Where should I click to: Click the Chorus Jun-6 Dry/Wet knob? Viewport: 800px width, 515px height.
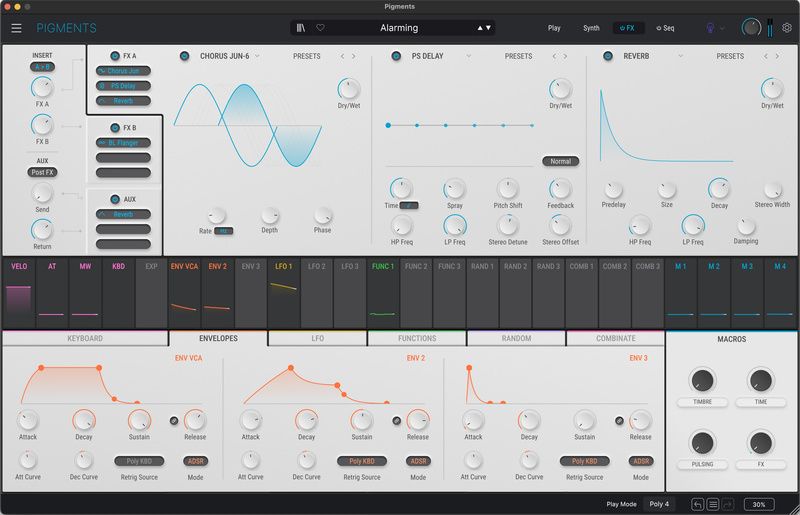(349, 89)
